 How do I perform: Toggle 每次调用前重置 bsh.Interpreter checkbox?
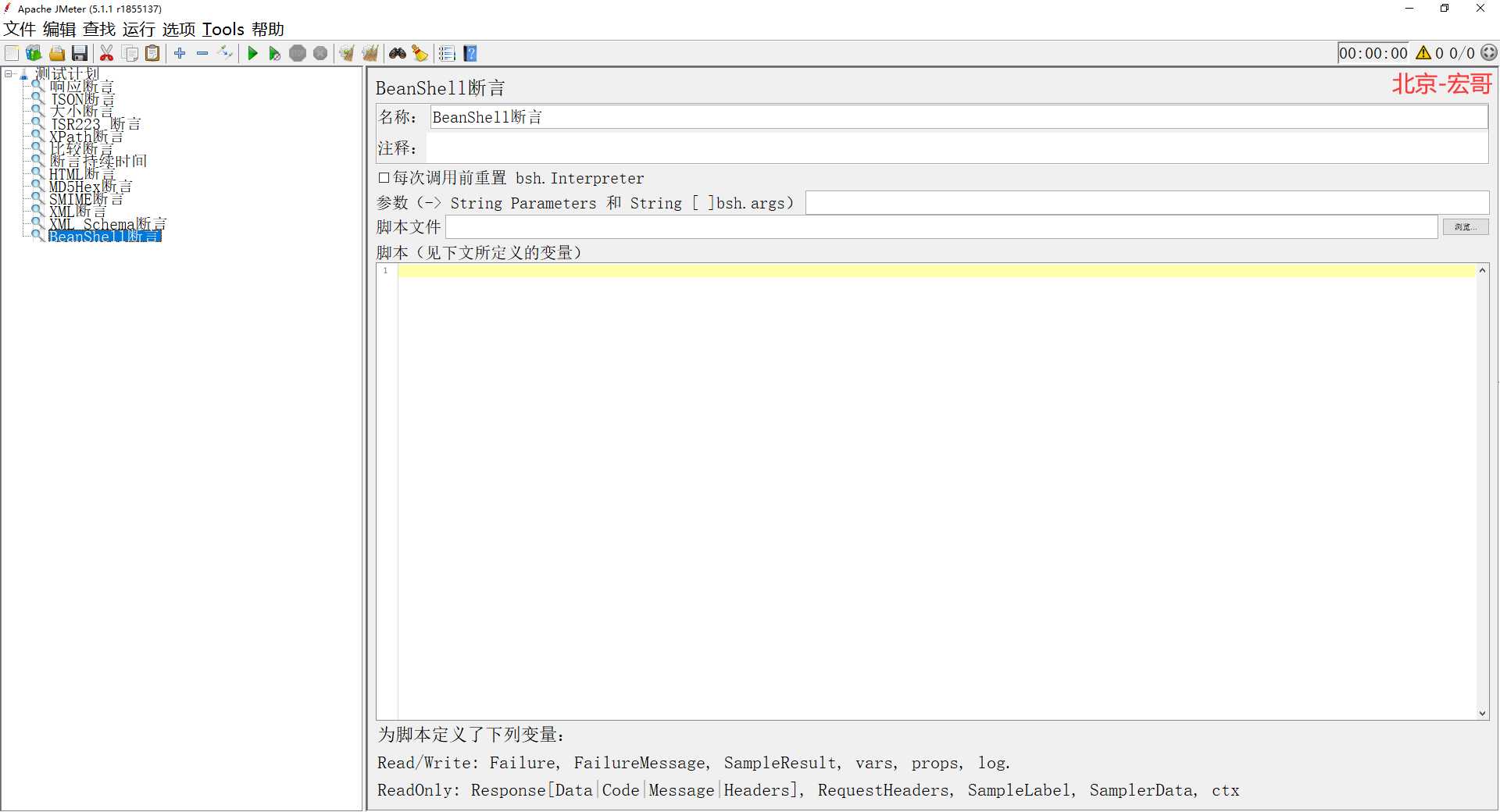coord(384,178)
